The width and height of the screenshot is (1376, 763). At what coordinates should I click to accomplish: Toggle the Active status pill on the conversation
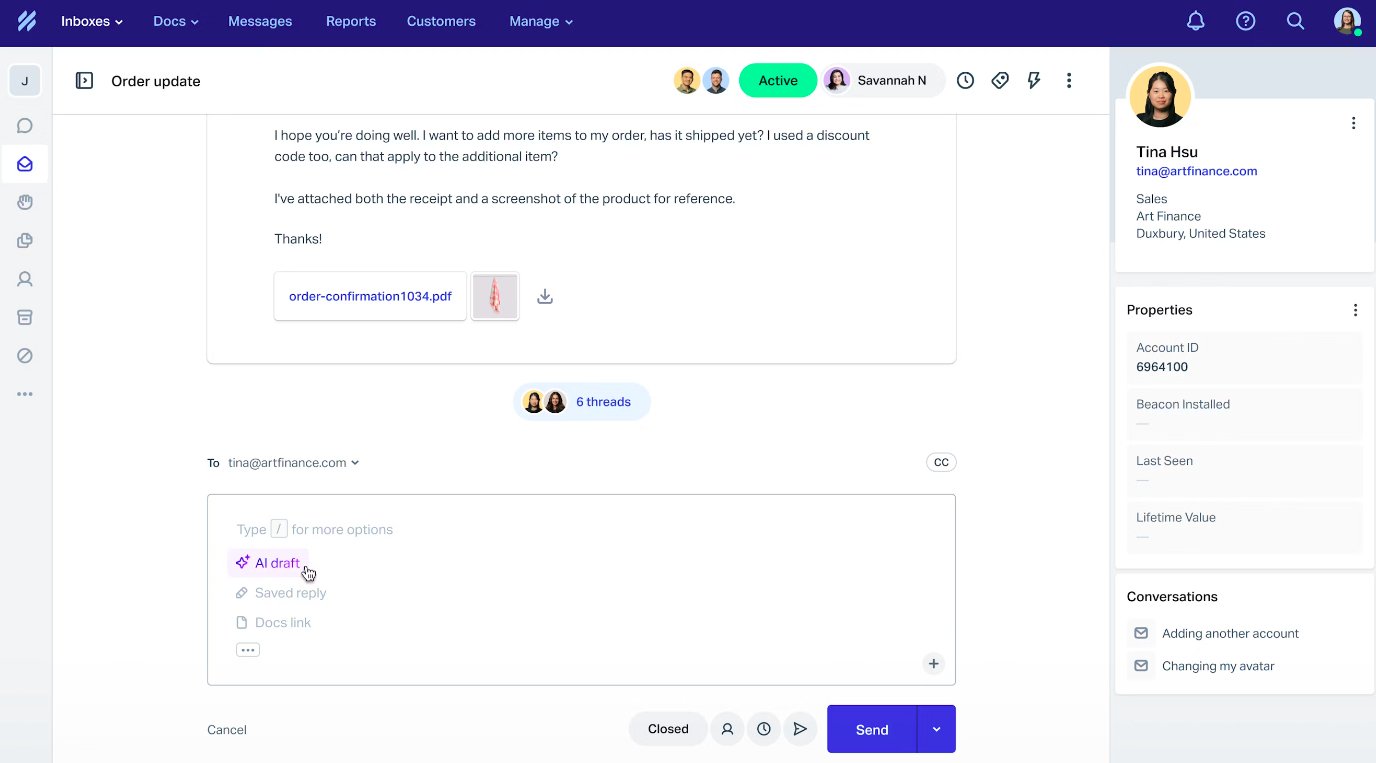[778, 80]
